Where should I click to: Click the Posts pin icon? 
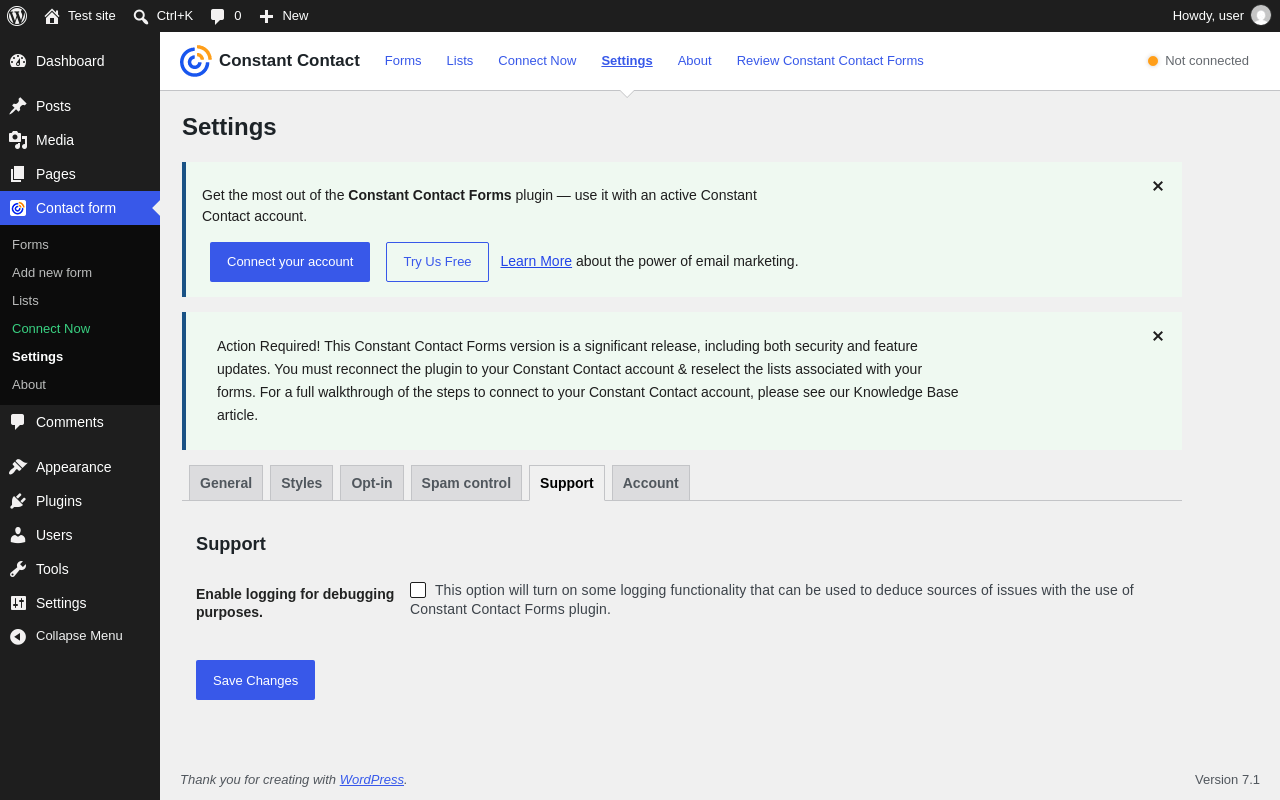pos(18,106)
